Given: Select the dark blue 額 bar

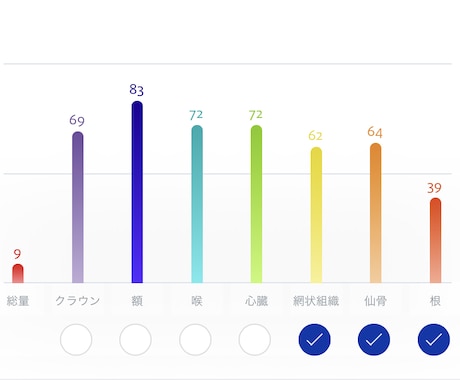Looking at the screenshot, I should point(137,192).
